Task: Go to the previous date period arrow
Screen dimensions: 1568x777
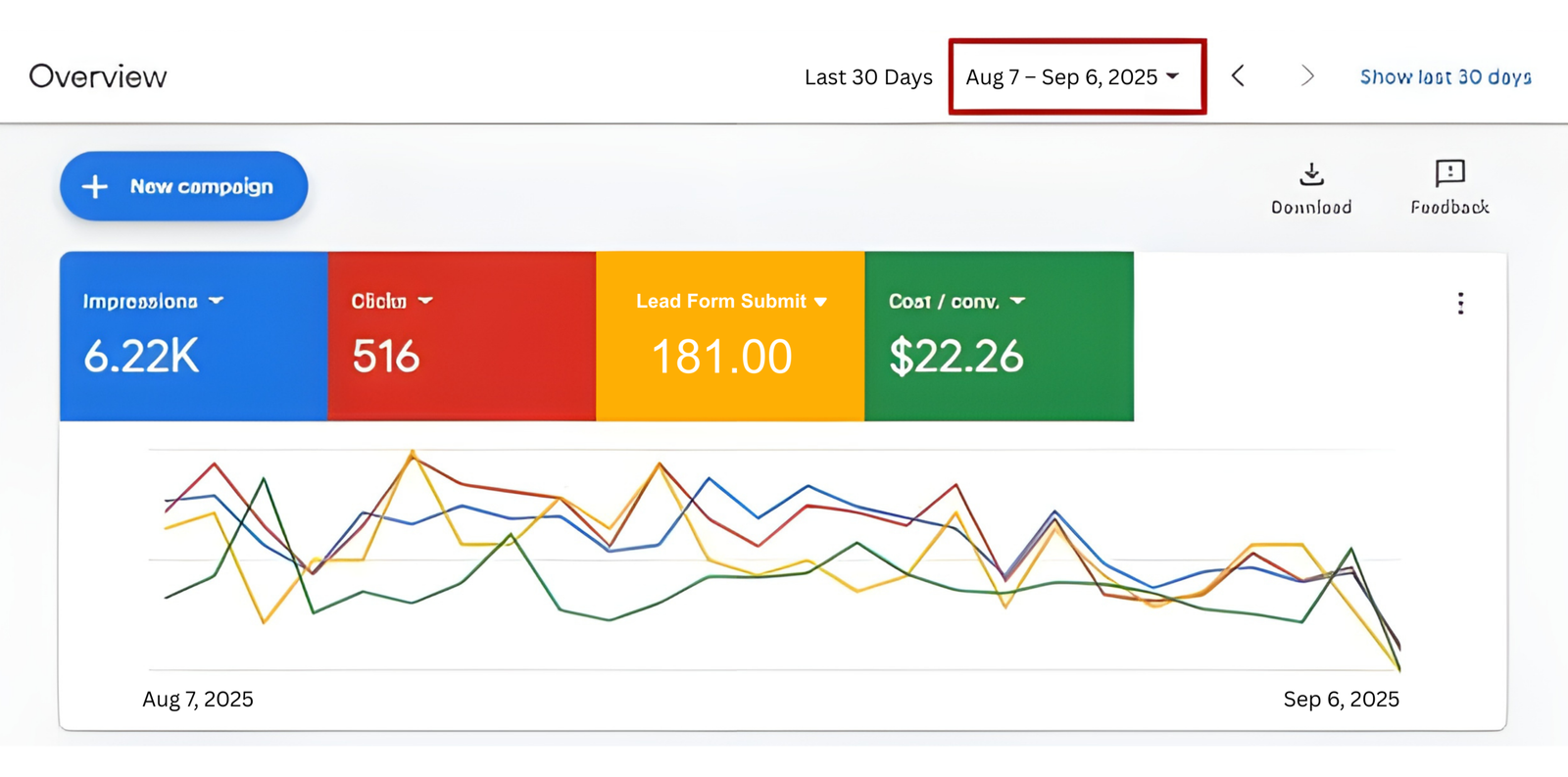Action: click(1238, 76)
